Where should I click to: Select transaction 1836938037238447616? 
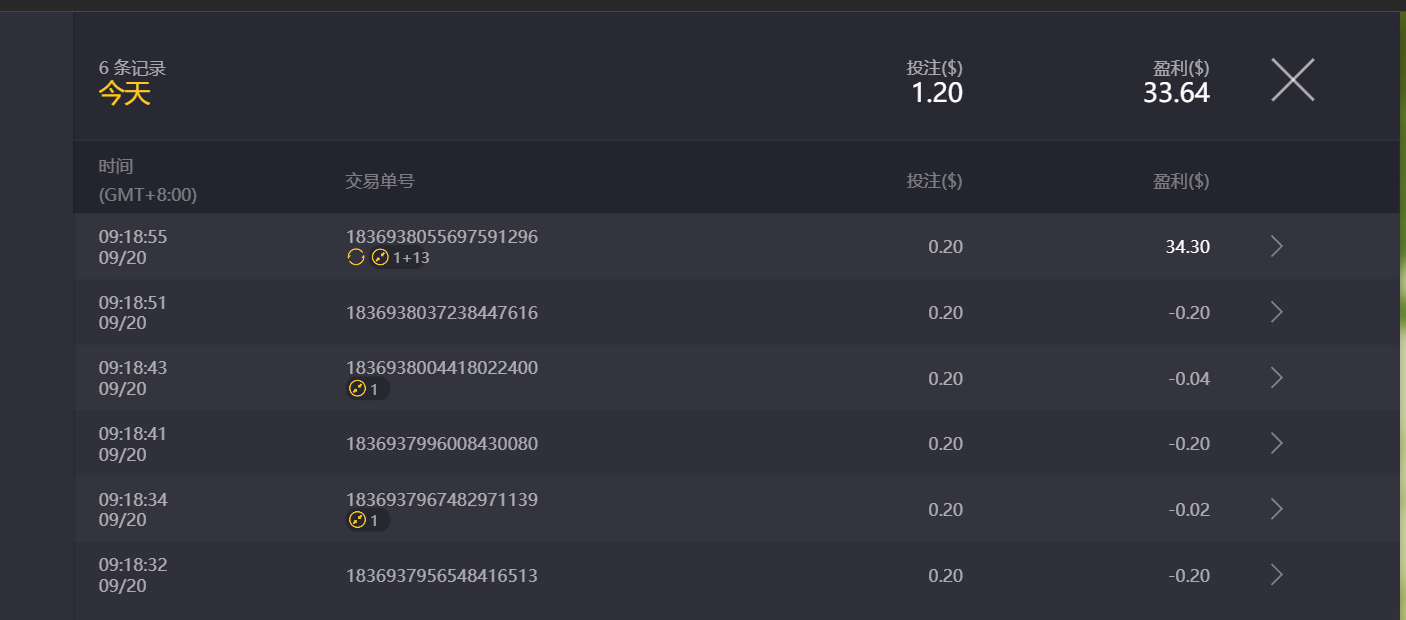(x=441, y=313)
